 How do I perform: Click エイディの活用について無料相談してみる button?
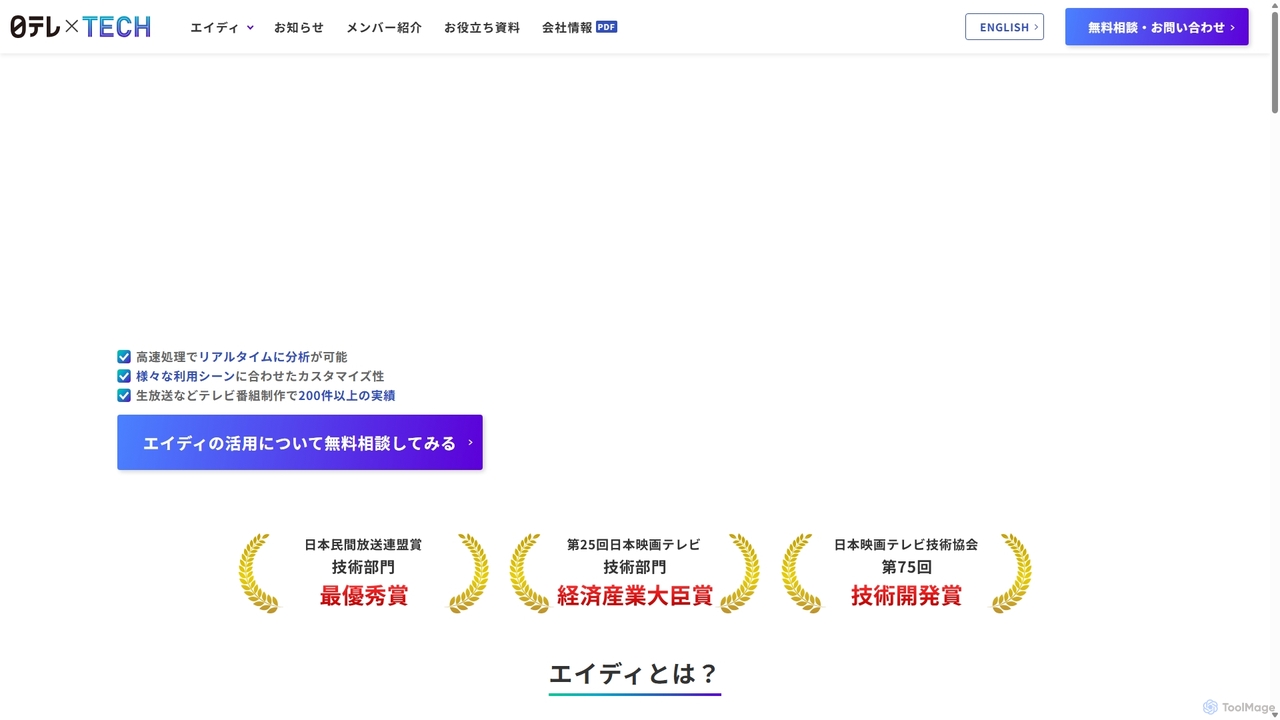[x=300, y=442]
